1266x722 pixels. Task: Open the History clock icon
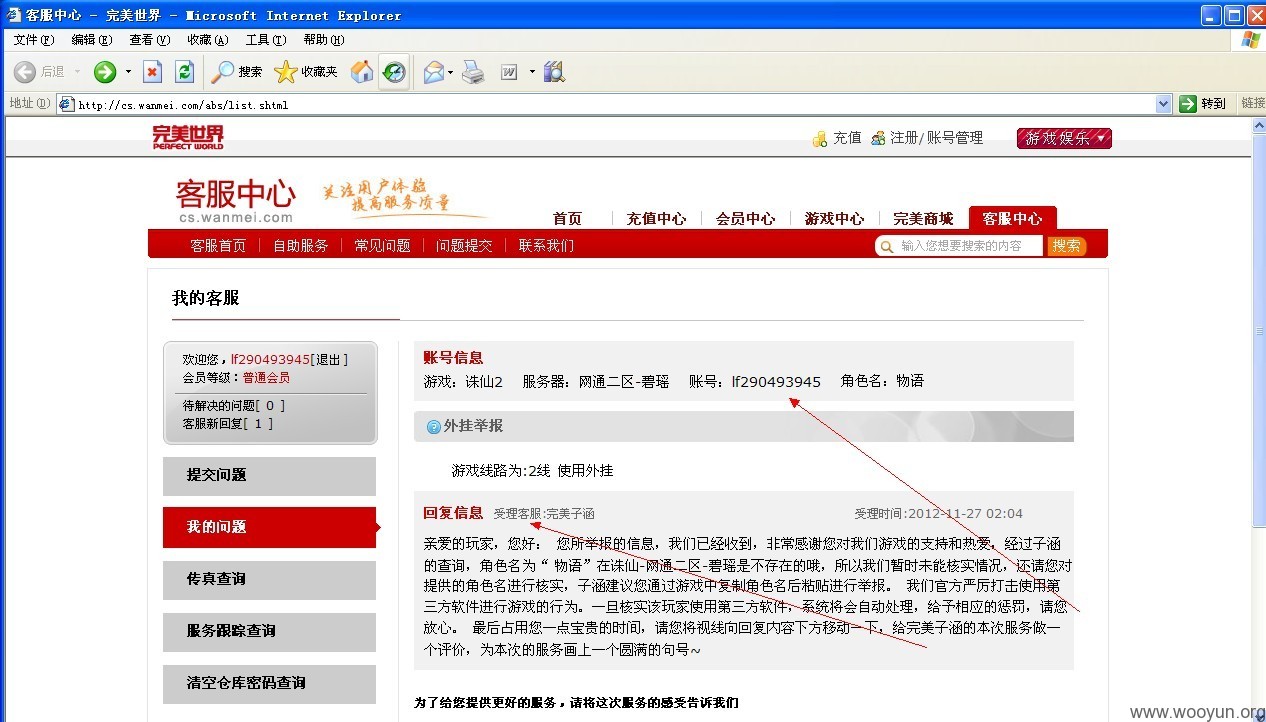pyautogui.click(x=394, y=72)
